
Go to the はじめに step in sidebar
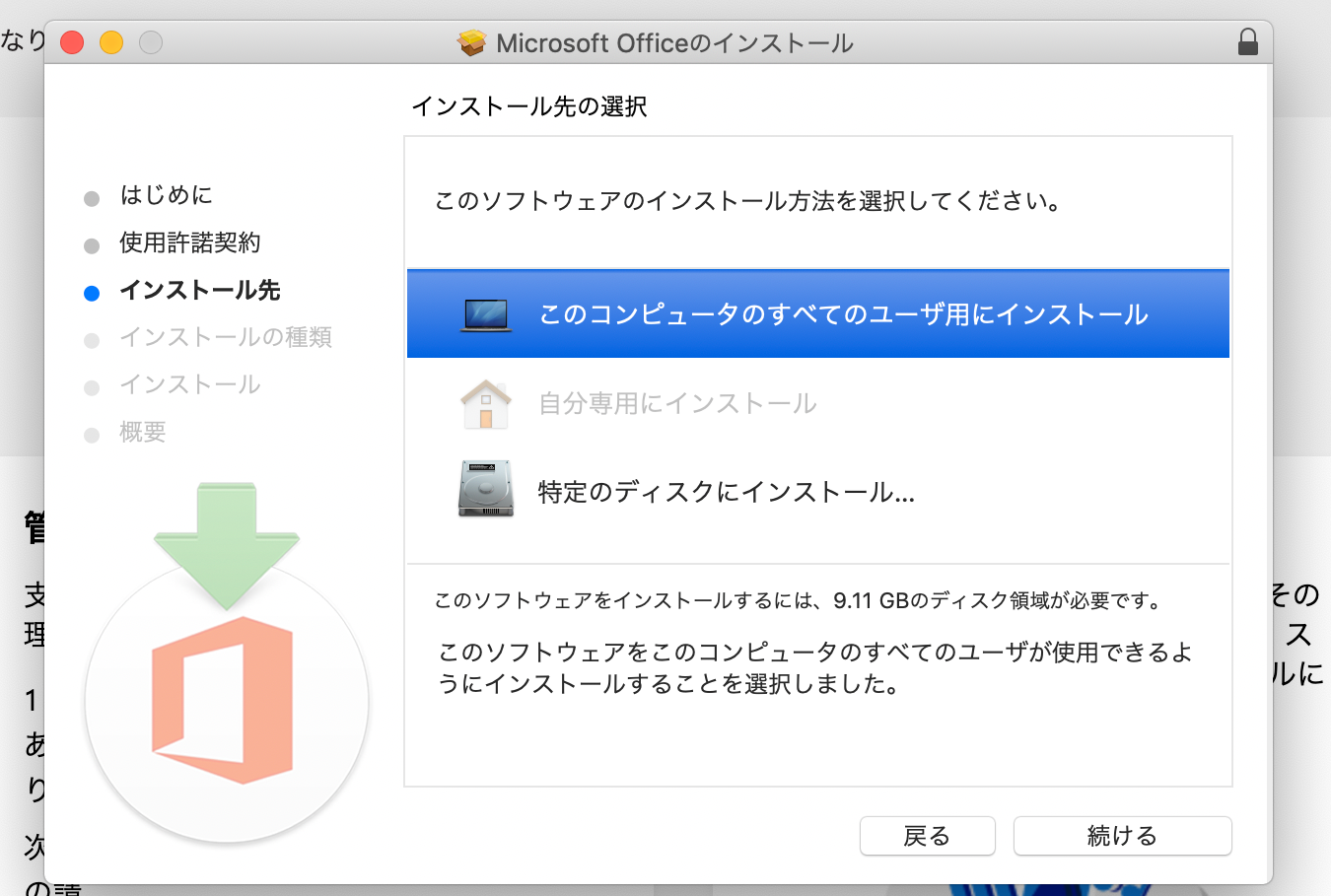tap(166, 195)
